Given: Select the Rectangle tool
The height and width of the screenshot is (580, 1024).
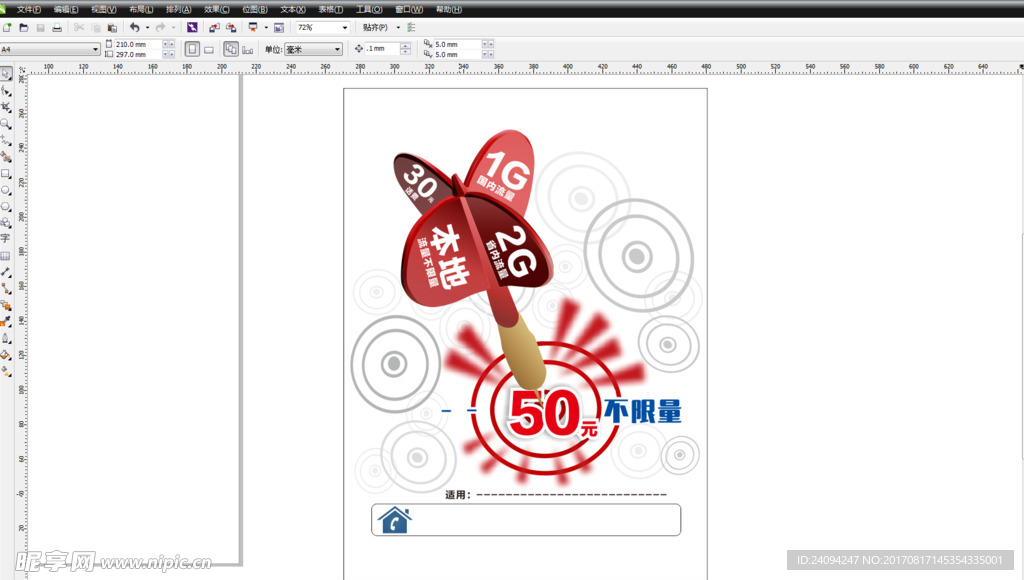Looking at the screenshot, I should tap(6, 174).
